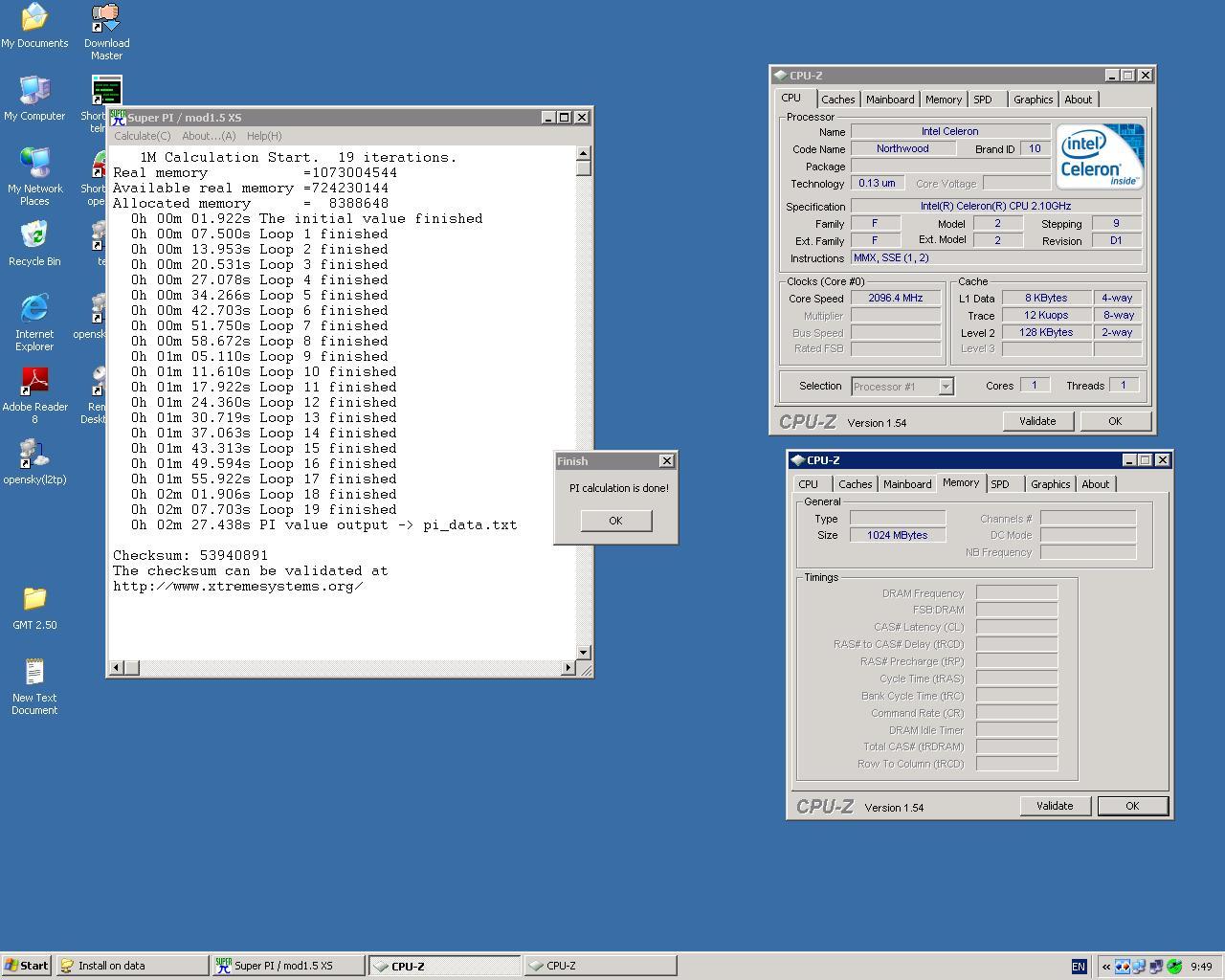1225x980 pixels.
Task: Click the green disc tray icon
Action: coord(1174,967)
